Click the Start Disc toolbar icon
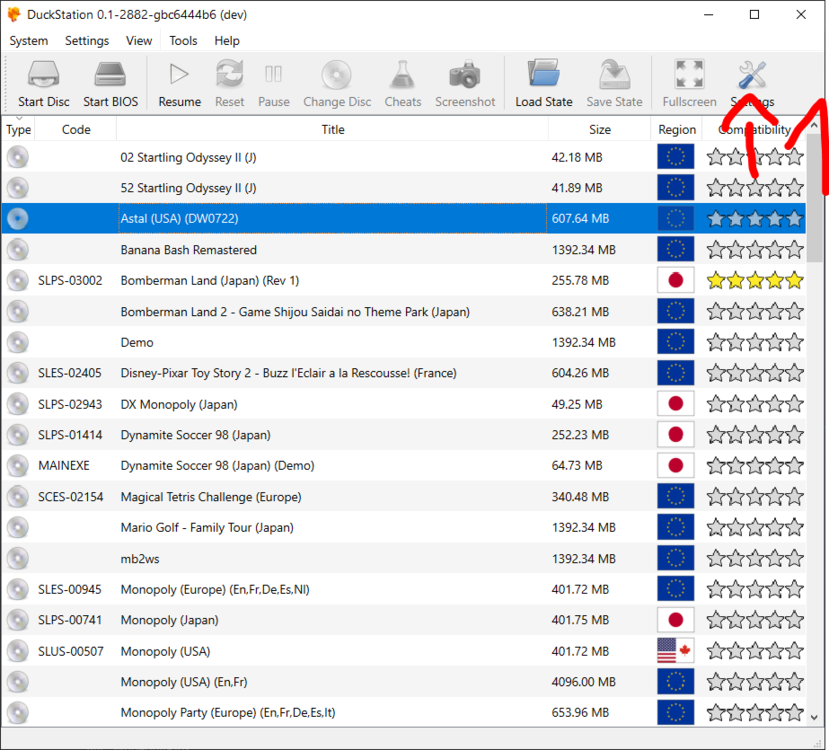 click(44, 76)
